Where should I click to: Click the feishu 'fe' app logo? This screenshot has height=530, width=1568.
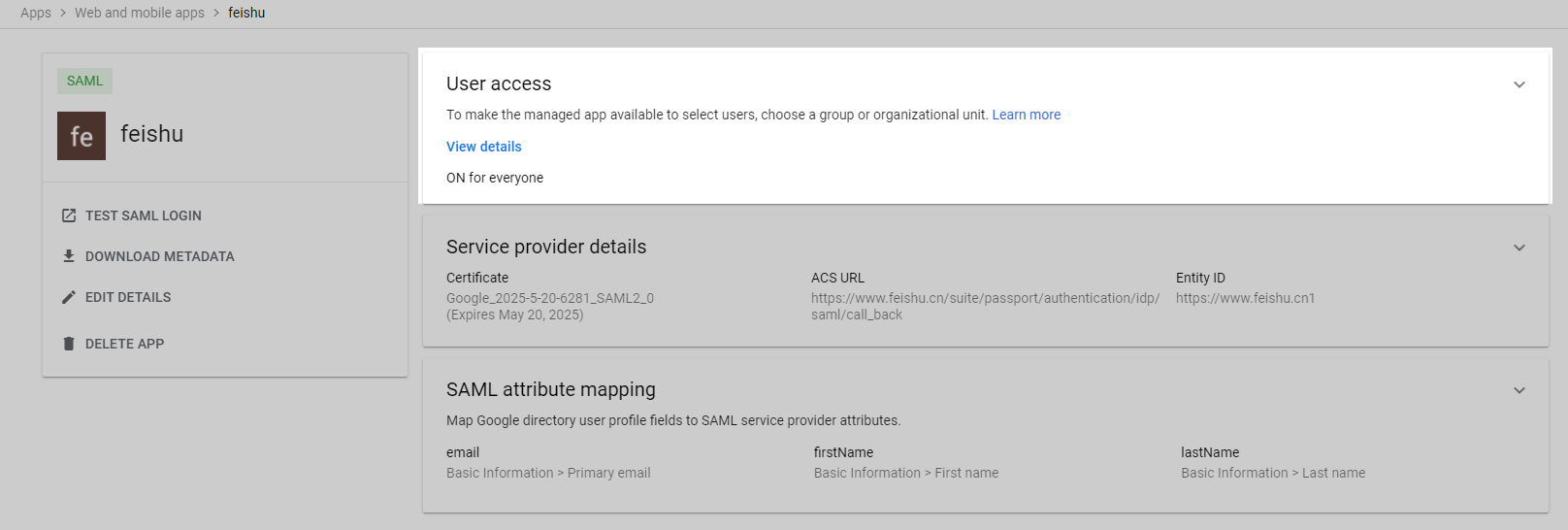click(82, 136)
